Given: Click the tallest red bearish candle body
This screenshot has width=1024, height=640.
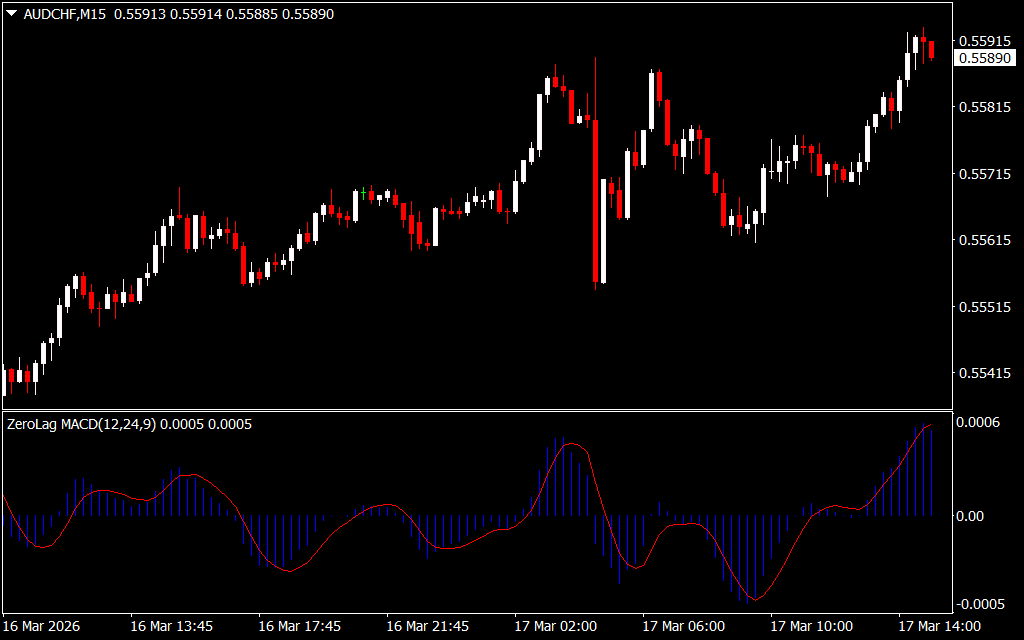Looking at the screenshot, I should point(596,200).
